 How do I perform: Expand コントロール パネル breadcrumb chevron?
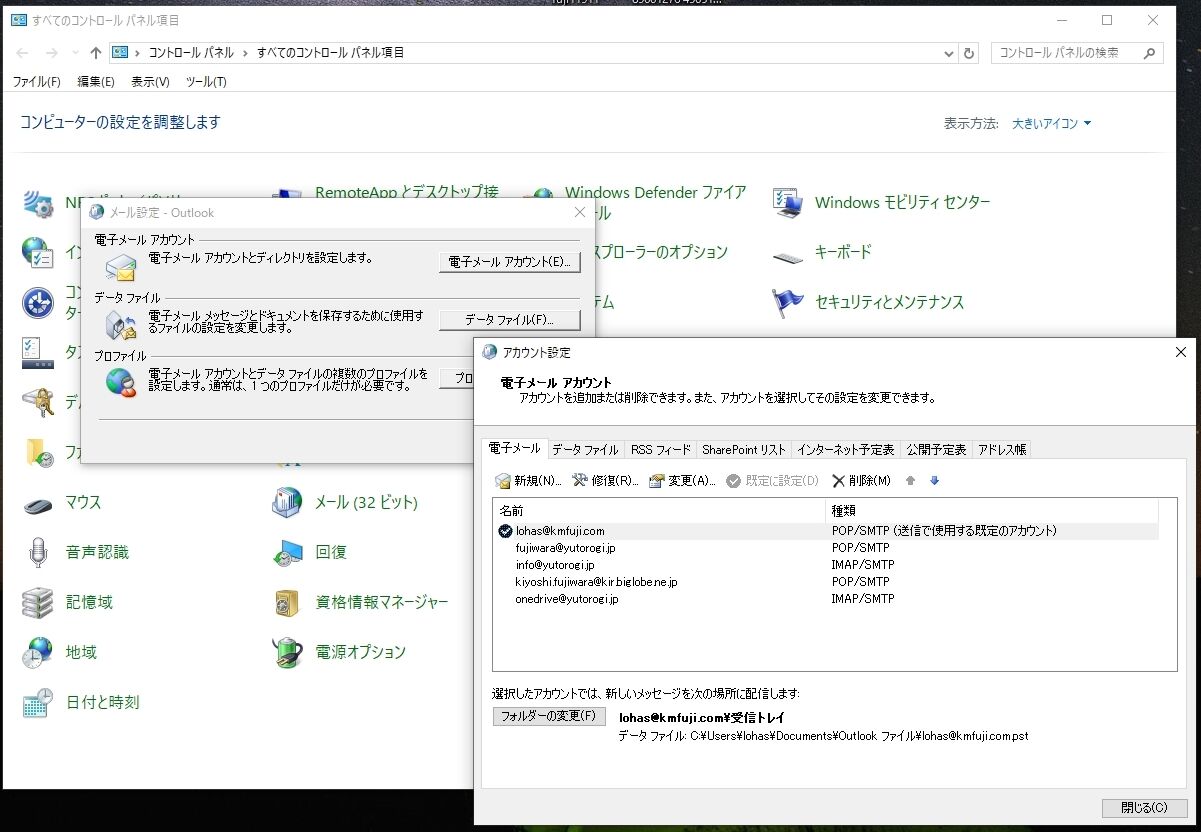[245, 53]
